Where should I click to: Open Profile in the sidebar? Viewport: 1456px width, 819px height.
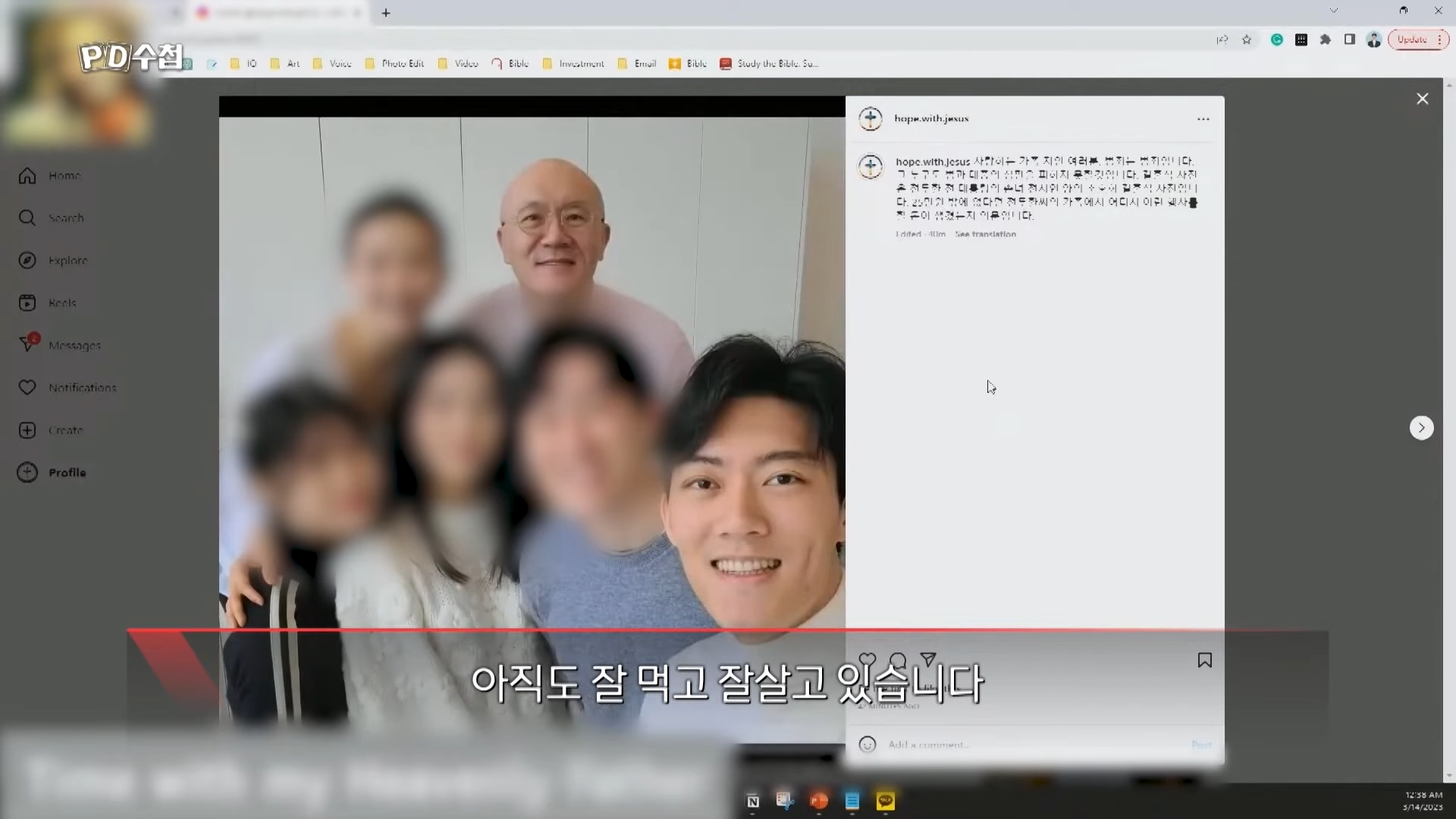[x=52, y=472]
